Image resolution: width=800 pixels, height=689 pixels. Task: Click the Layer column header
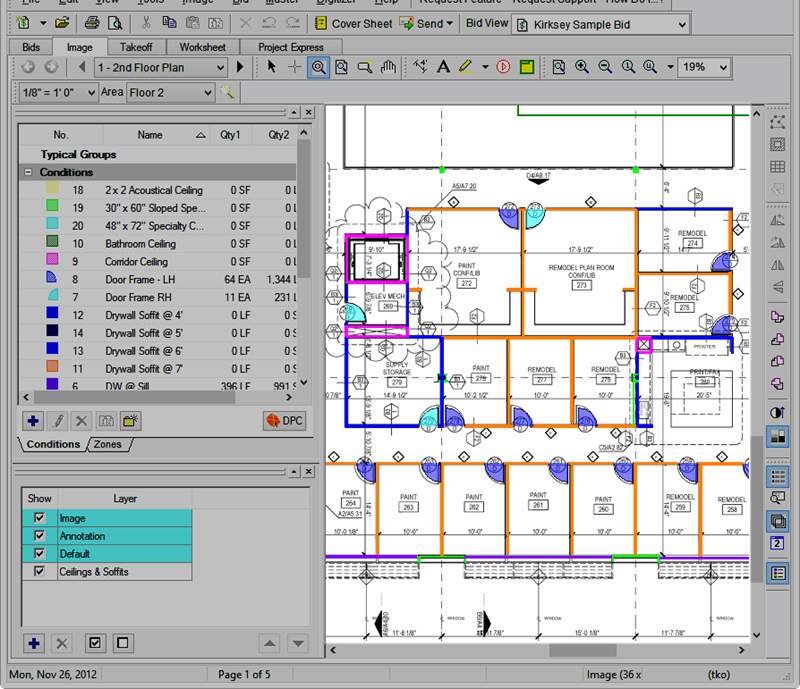[x=124, y=498]
